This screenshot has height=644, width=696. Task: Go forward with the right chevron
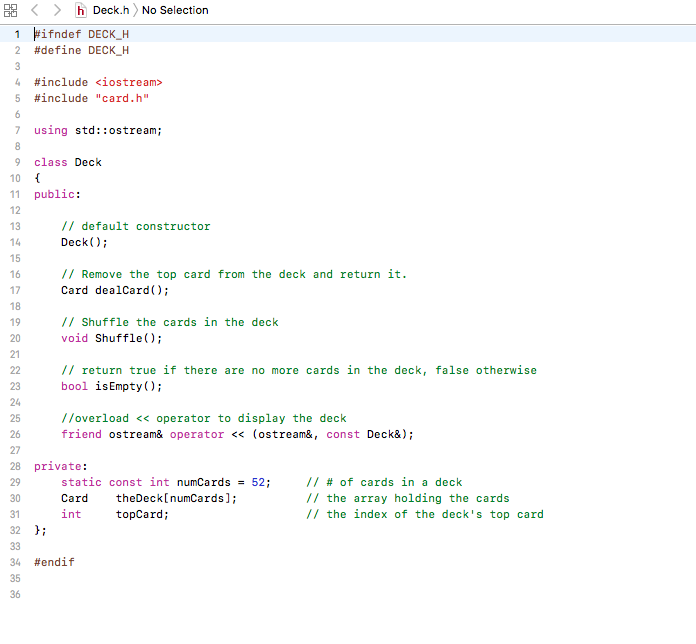57,10
